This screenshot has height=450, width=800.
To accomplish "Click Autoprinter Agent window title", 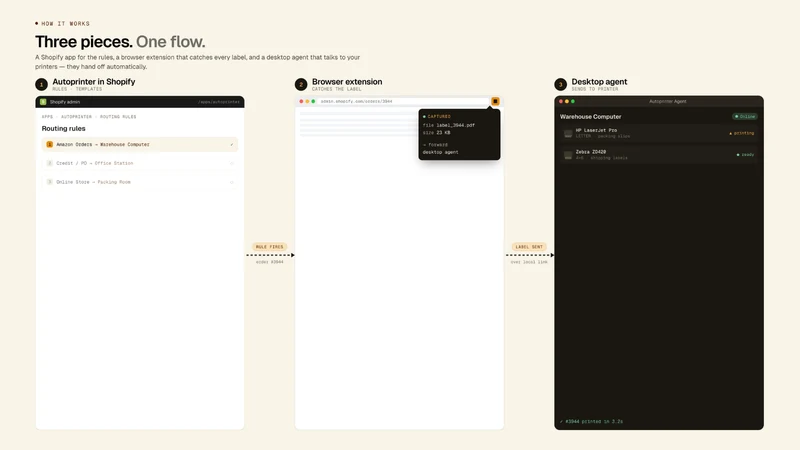I will (x=668, y=102).
